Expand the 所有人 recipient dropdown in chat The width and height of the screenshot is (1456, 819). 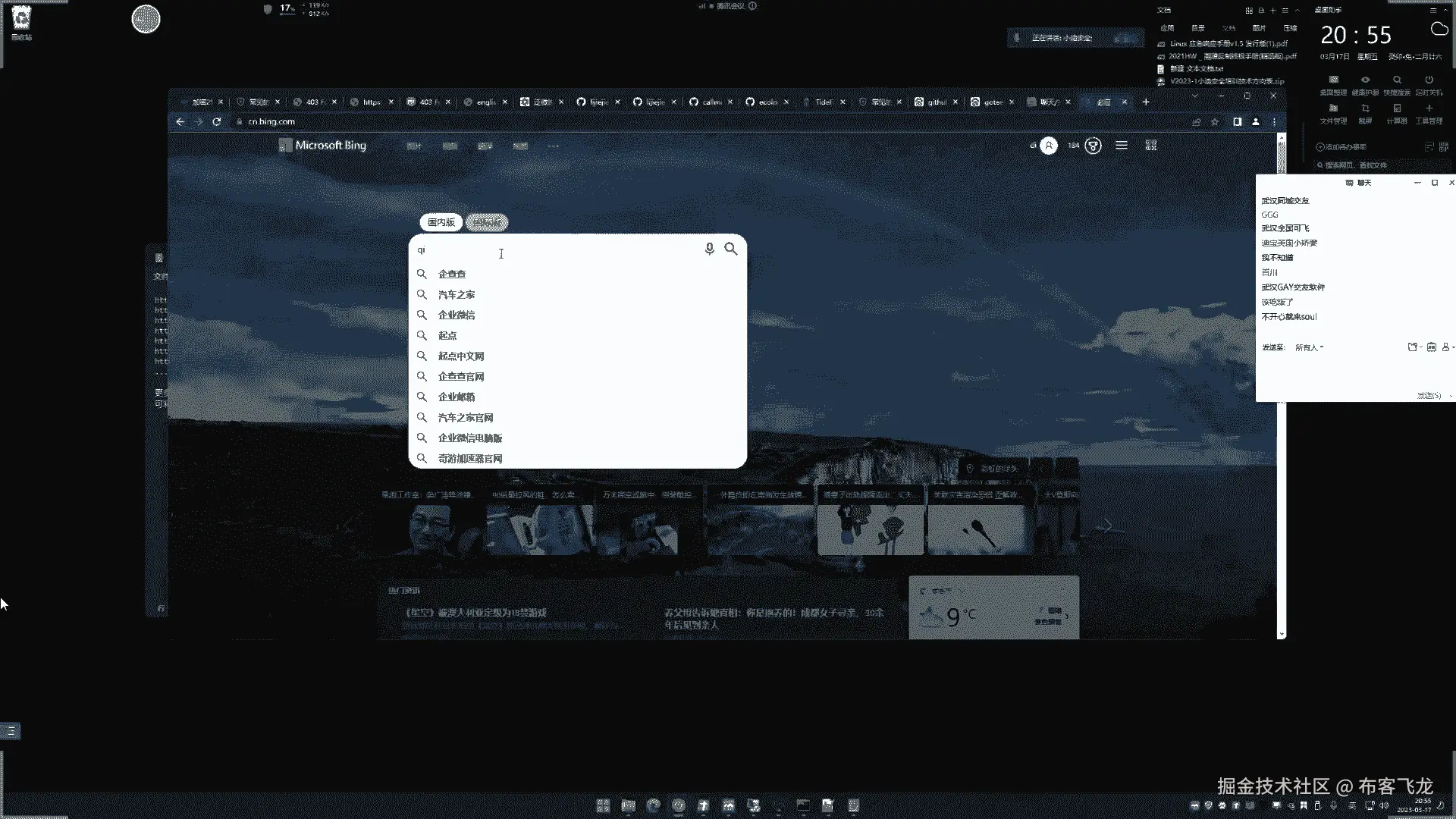pos(1310,347)
